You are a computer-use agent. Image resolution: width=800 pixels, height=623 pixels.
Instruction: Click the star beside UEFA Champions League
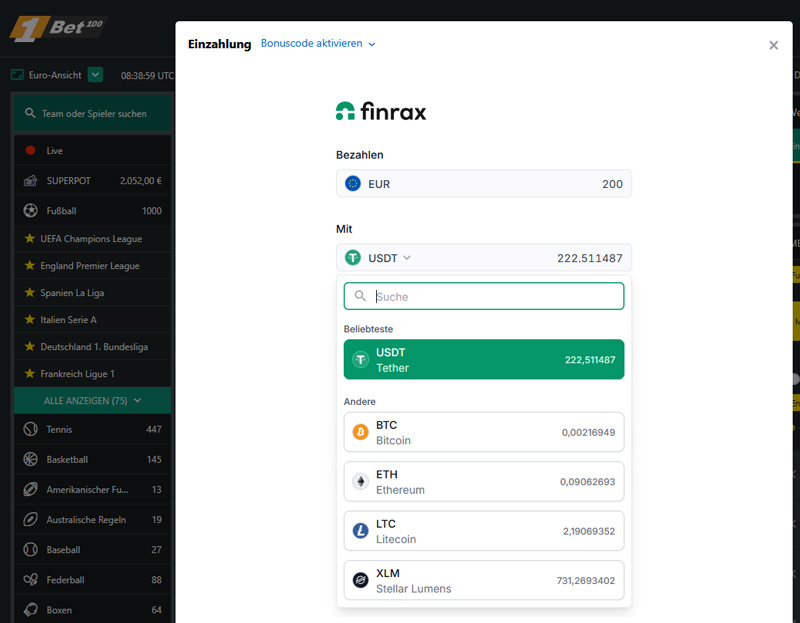click(x=30, y=238)
